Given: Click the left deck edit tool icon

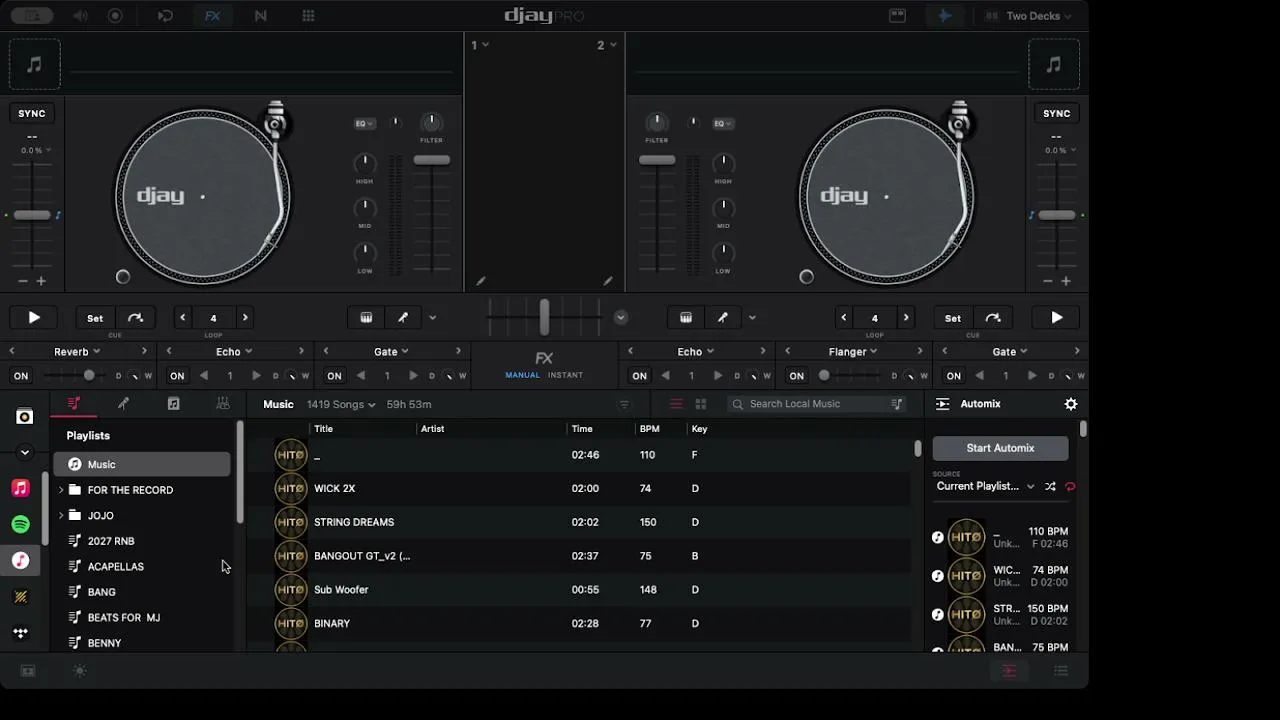Looking at the screenshot, I should pyautogui.click(x=403, y=318).
